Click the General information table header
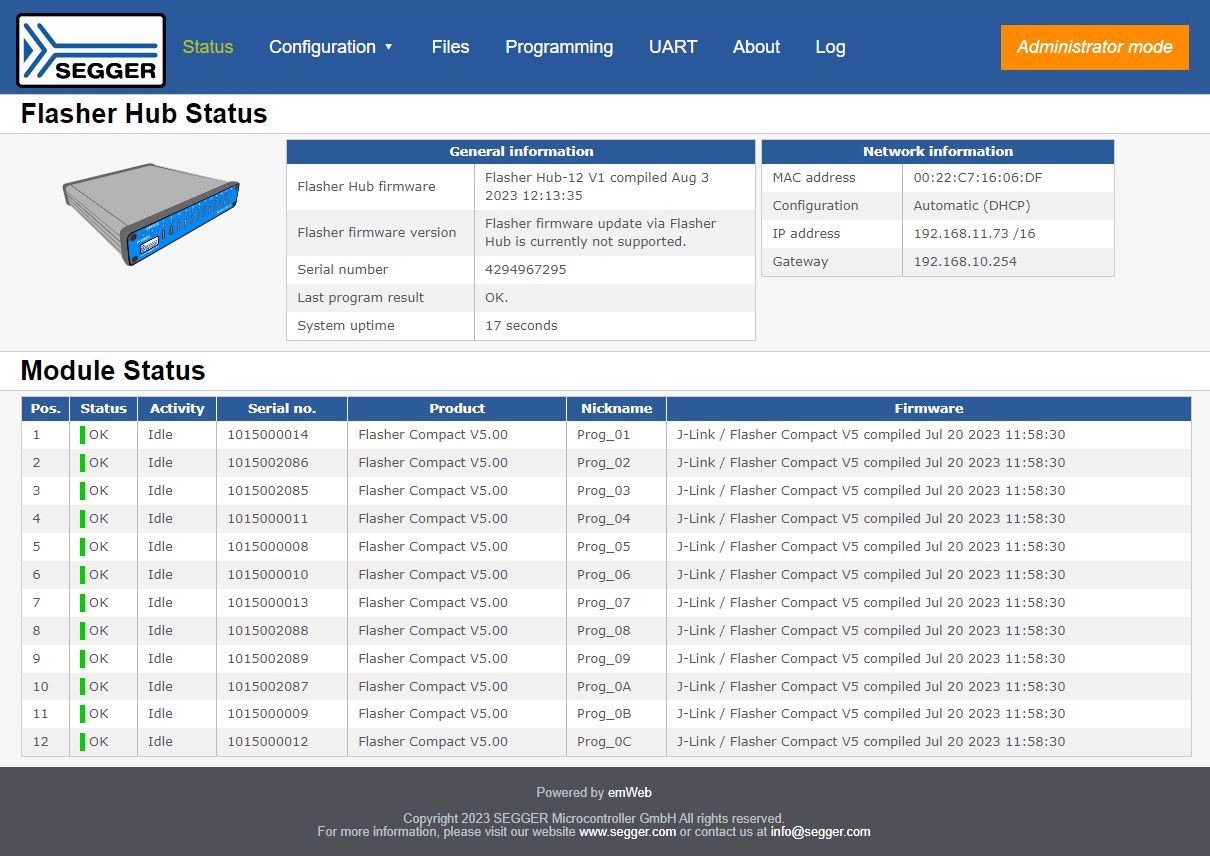Viewport: 1210px width, 856px height. click(521, 152)
